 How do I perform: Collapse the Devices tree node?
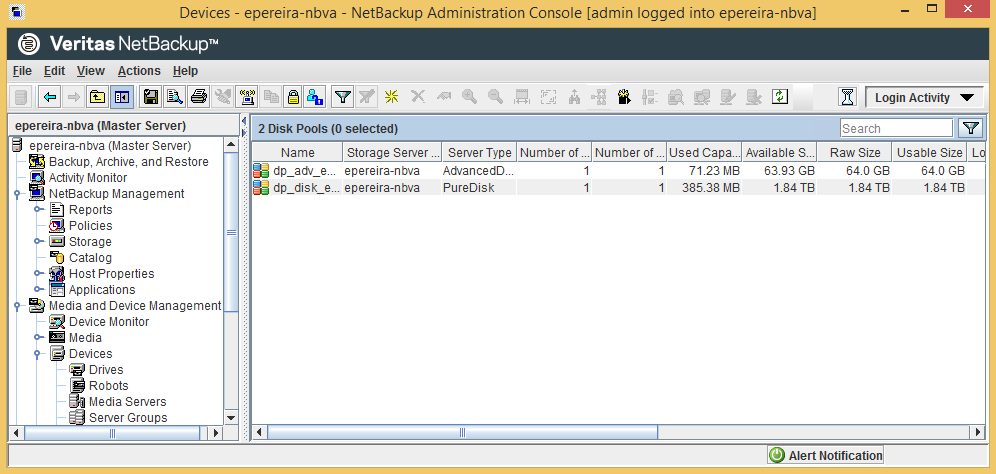[38, 353]
